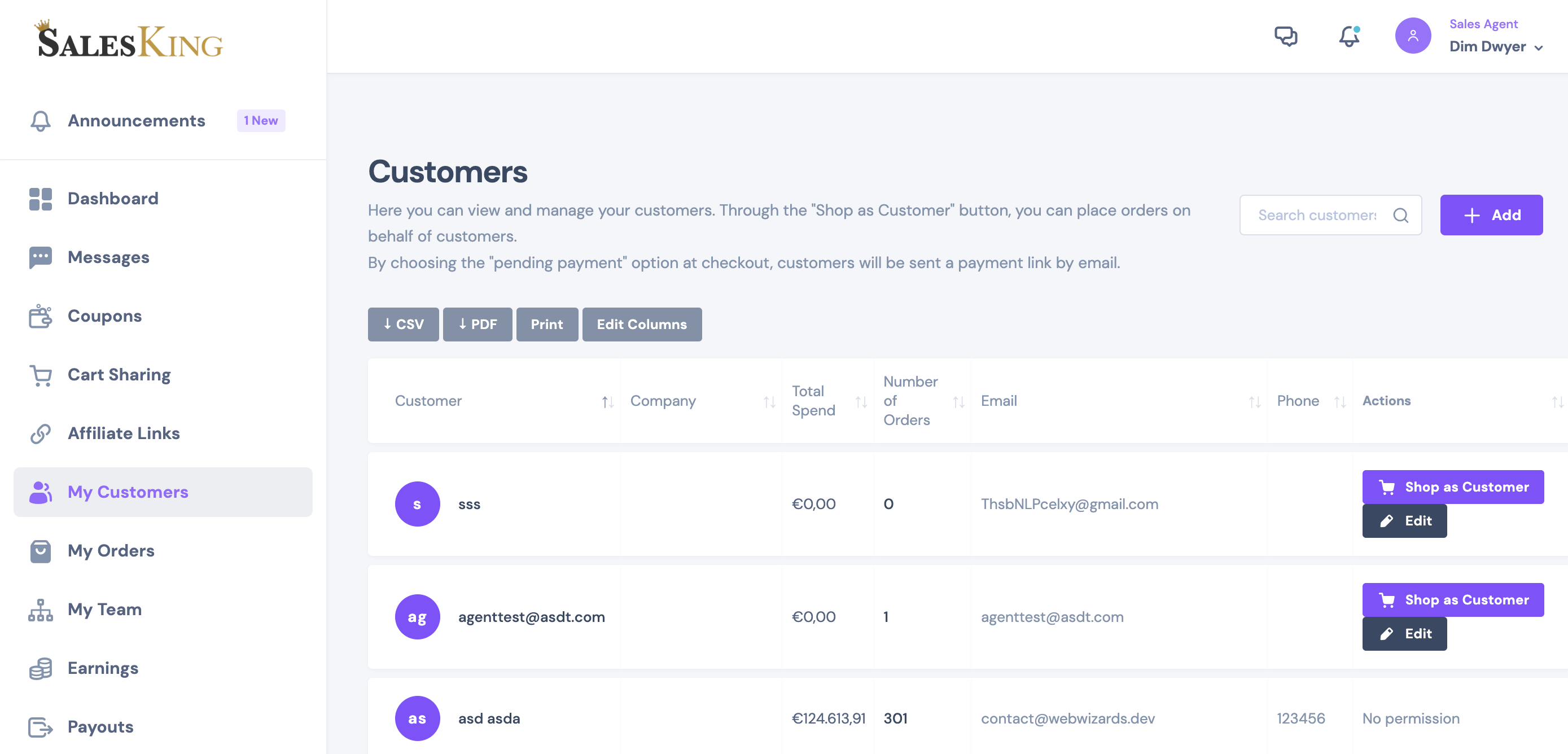
Task: Download the customers list as CSV
Action: [x=403, y=325]
